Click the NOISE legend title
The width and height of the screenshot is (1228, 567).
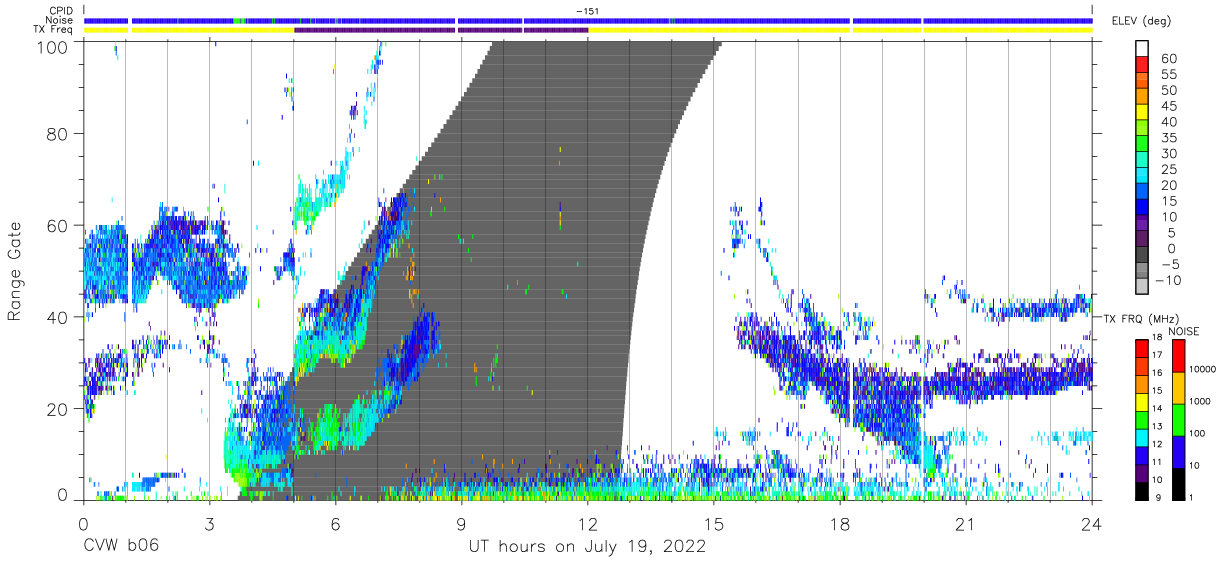1183,331
